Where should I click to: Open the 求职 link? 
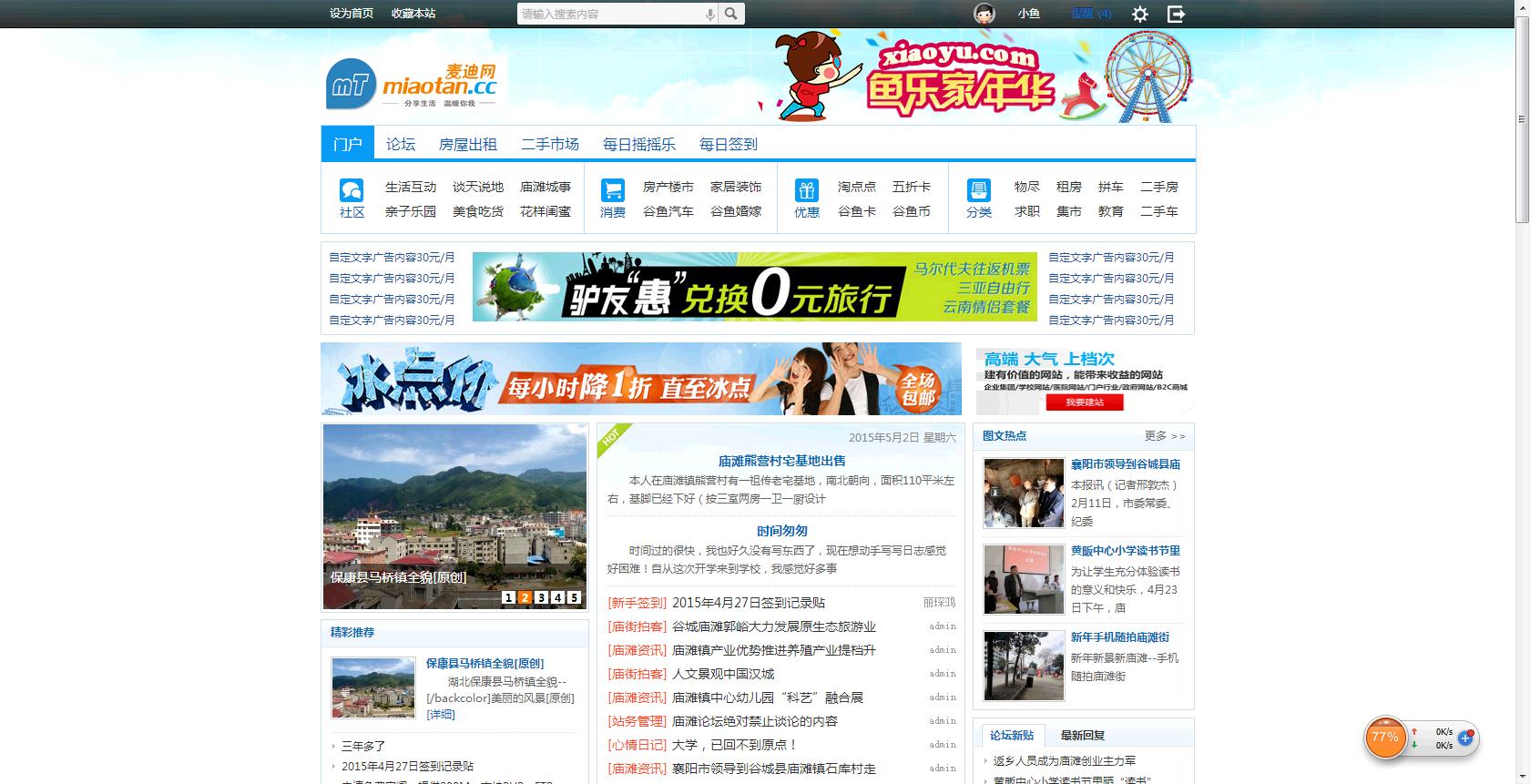[1027, 211]
